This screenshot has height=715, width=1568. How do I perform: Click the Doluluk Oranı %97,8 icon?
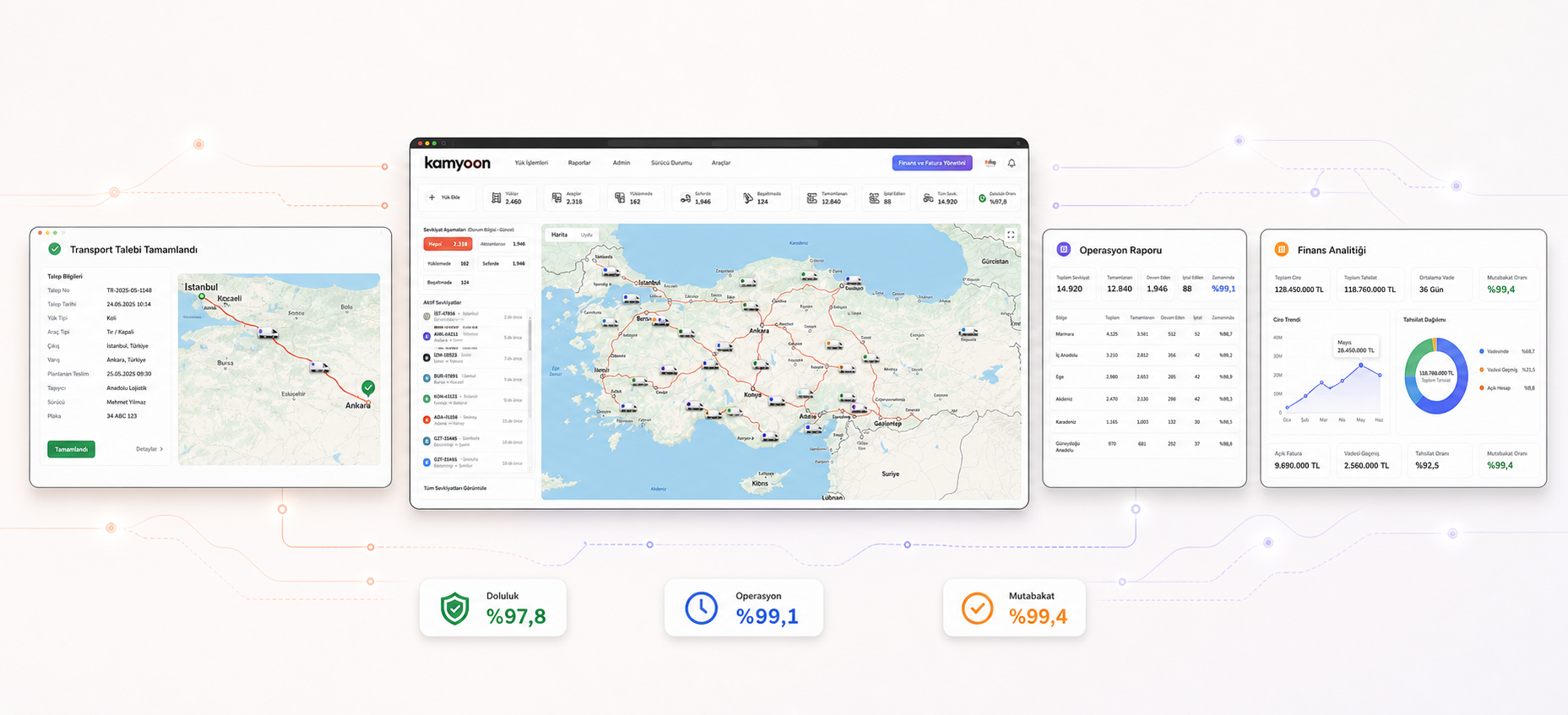click(x=982, y=198)
